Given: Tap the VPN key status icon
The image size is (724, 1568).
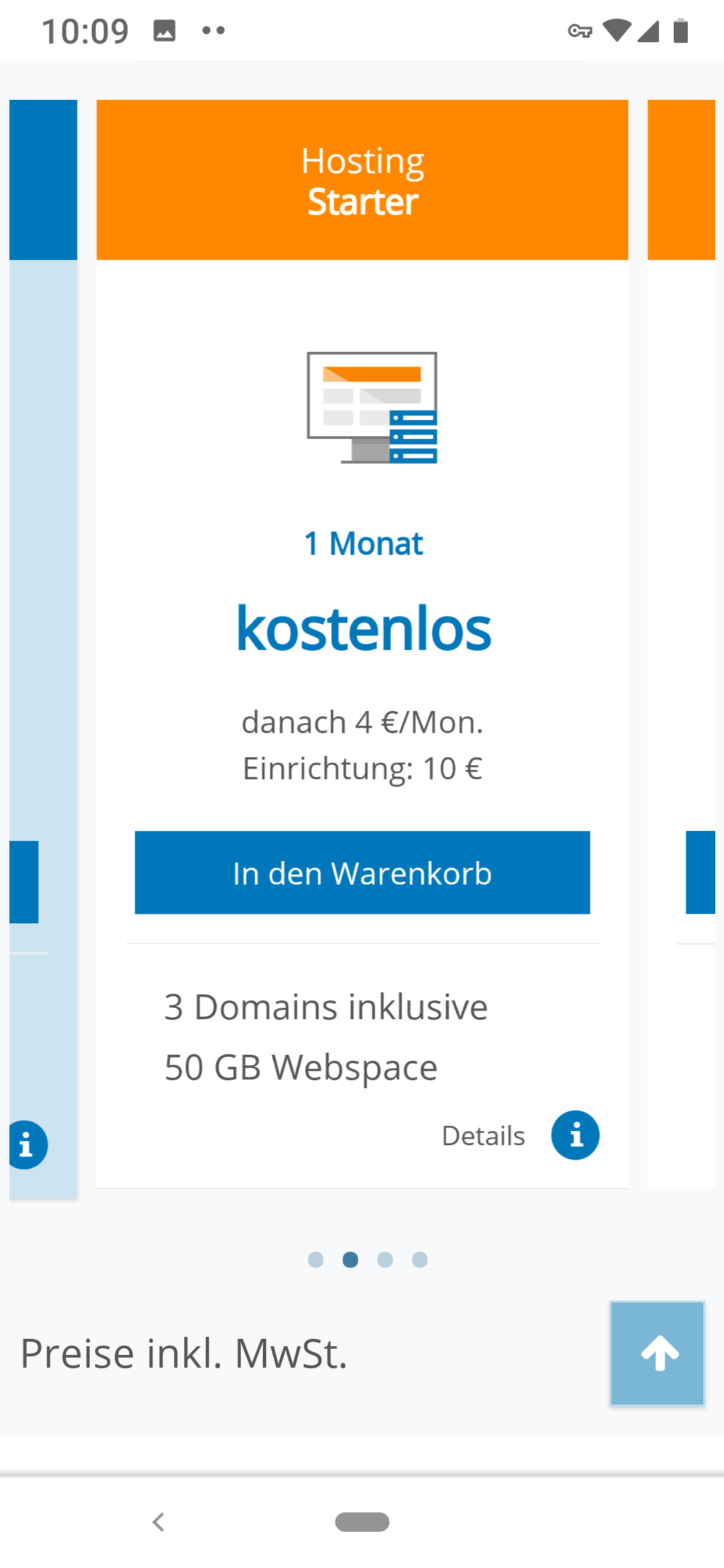Looking at the screenshot, I should (580, 31).
